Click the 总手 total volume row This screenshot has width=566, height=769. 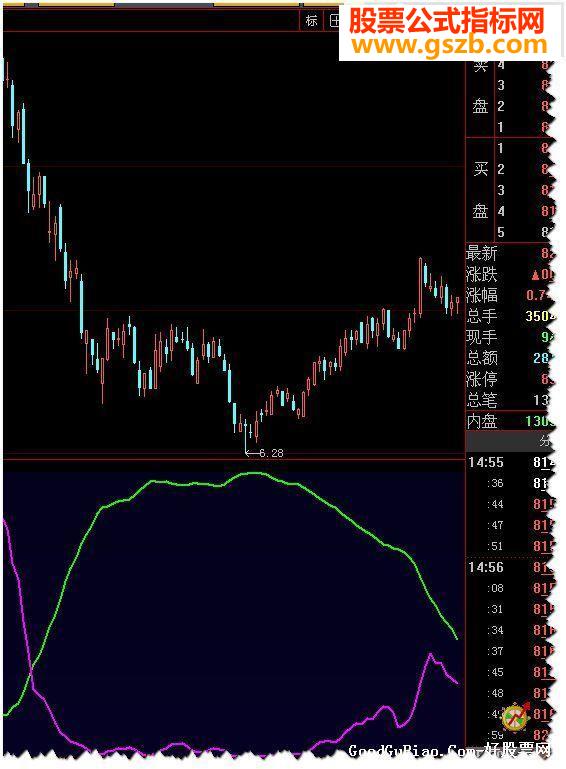(510, 316)
